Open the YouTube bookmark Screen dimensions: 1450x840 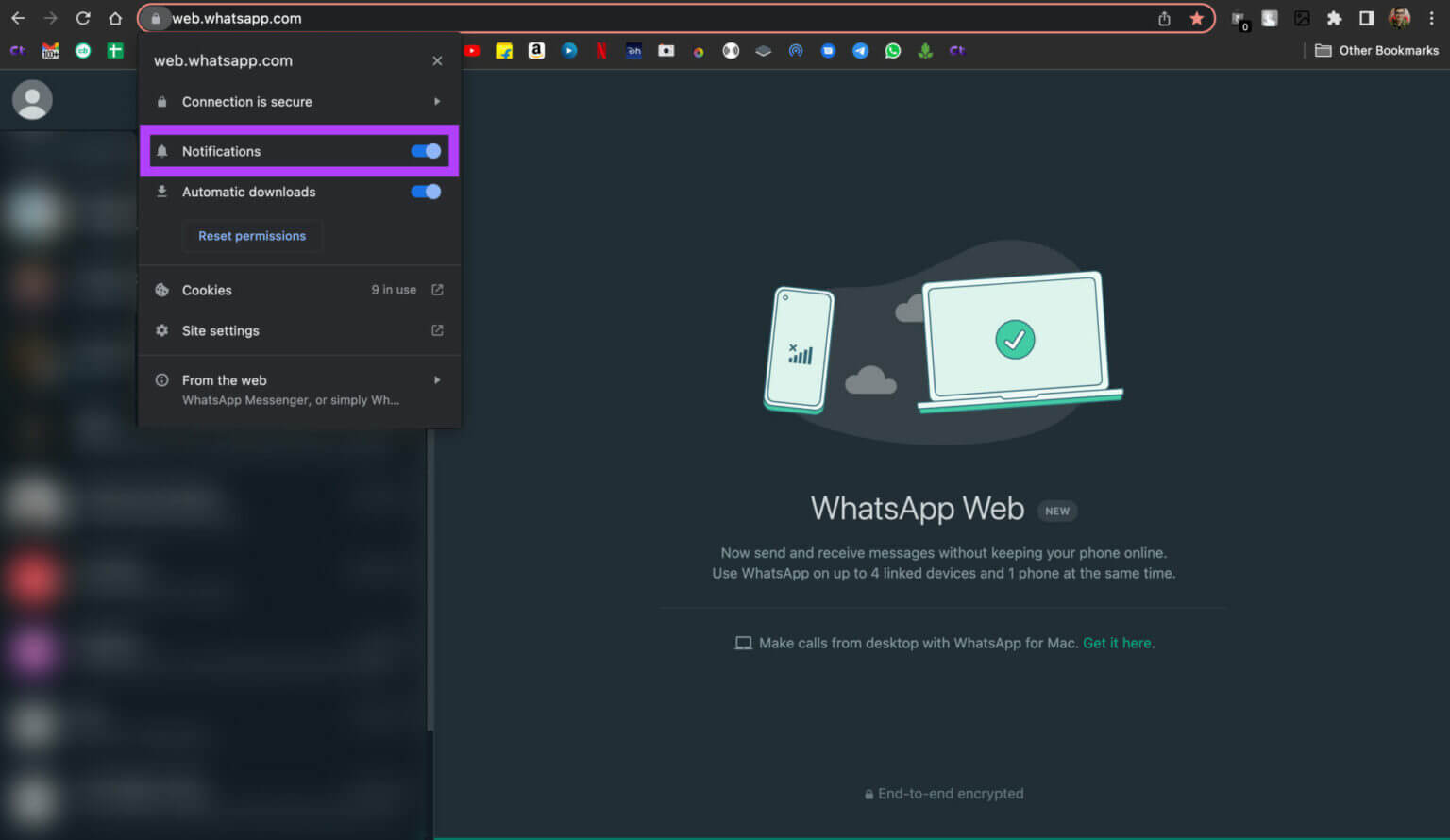click(472, 51)
